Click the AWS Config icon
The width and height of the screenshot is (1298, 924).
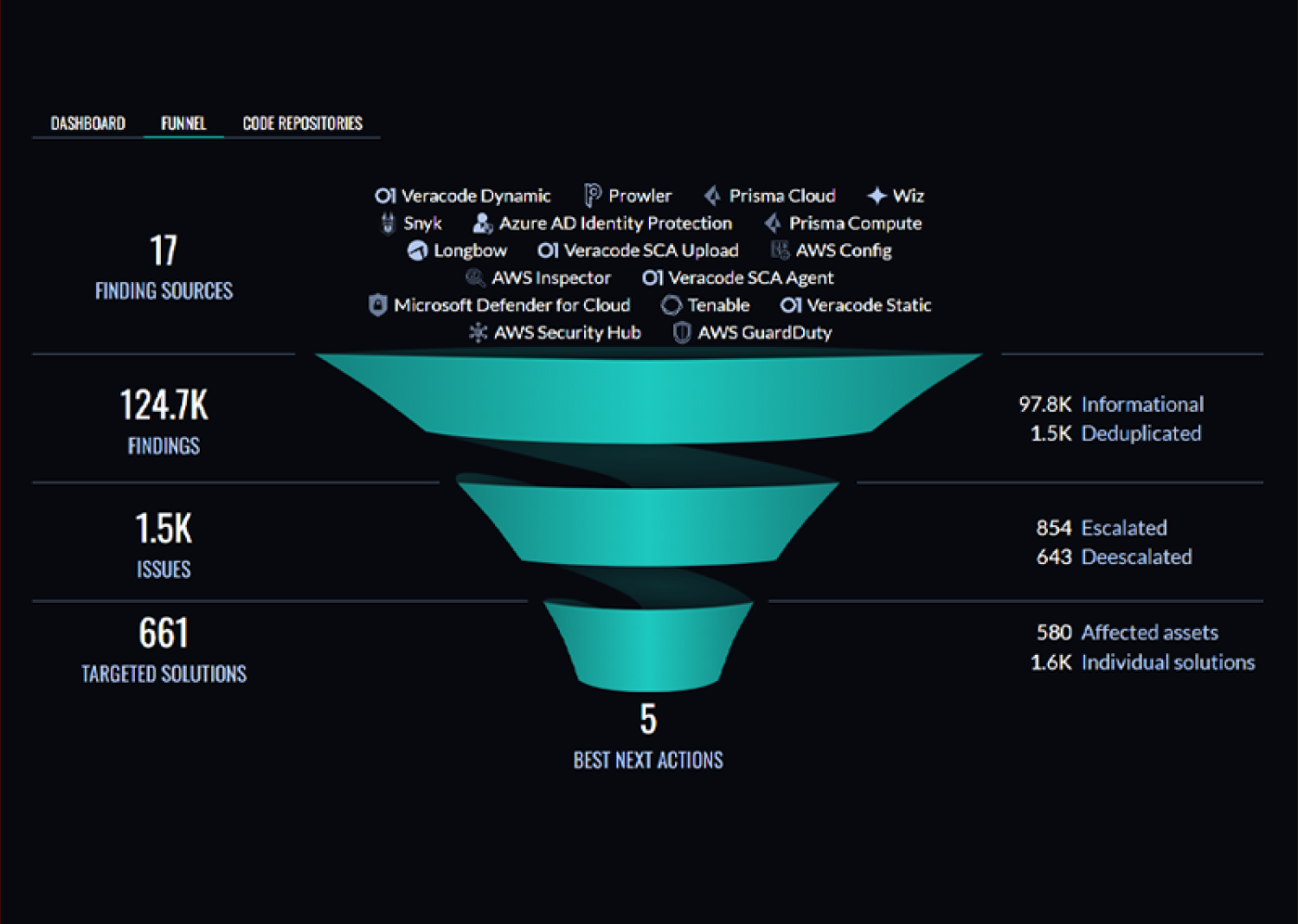click(x=780, y=250)
